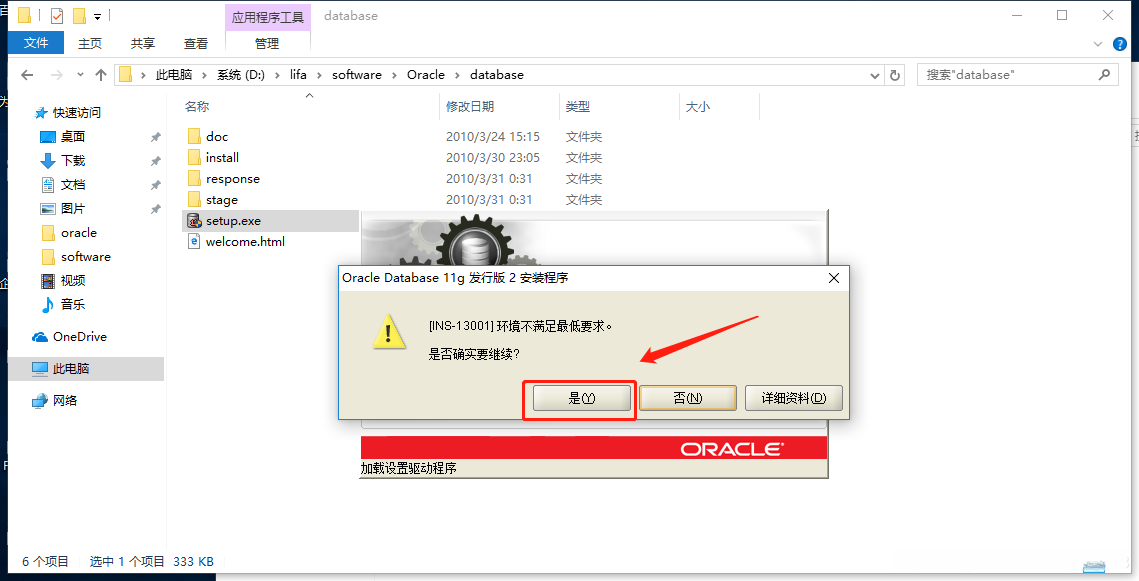Open the quick access toolbar dropdown arrow
Screen dimensions: 1139x581
[x=97, y=16]
